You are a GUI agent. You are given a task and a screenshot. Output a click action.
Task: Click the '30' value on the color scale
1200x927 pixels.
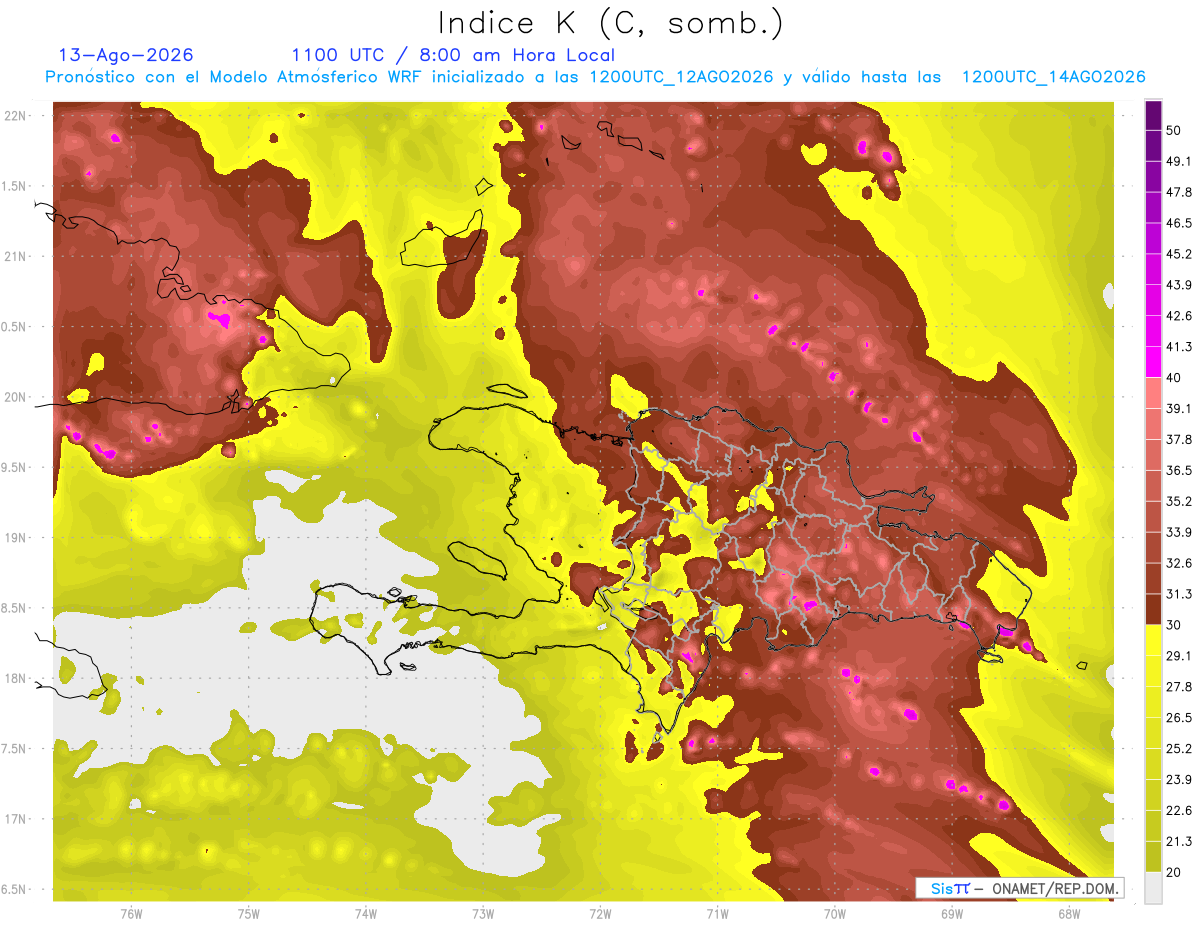coord(1174,625)
